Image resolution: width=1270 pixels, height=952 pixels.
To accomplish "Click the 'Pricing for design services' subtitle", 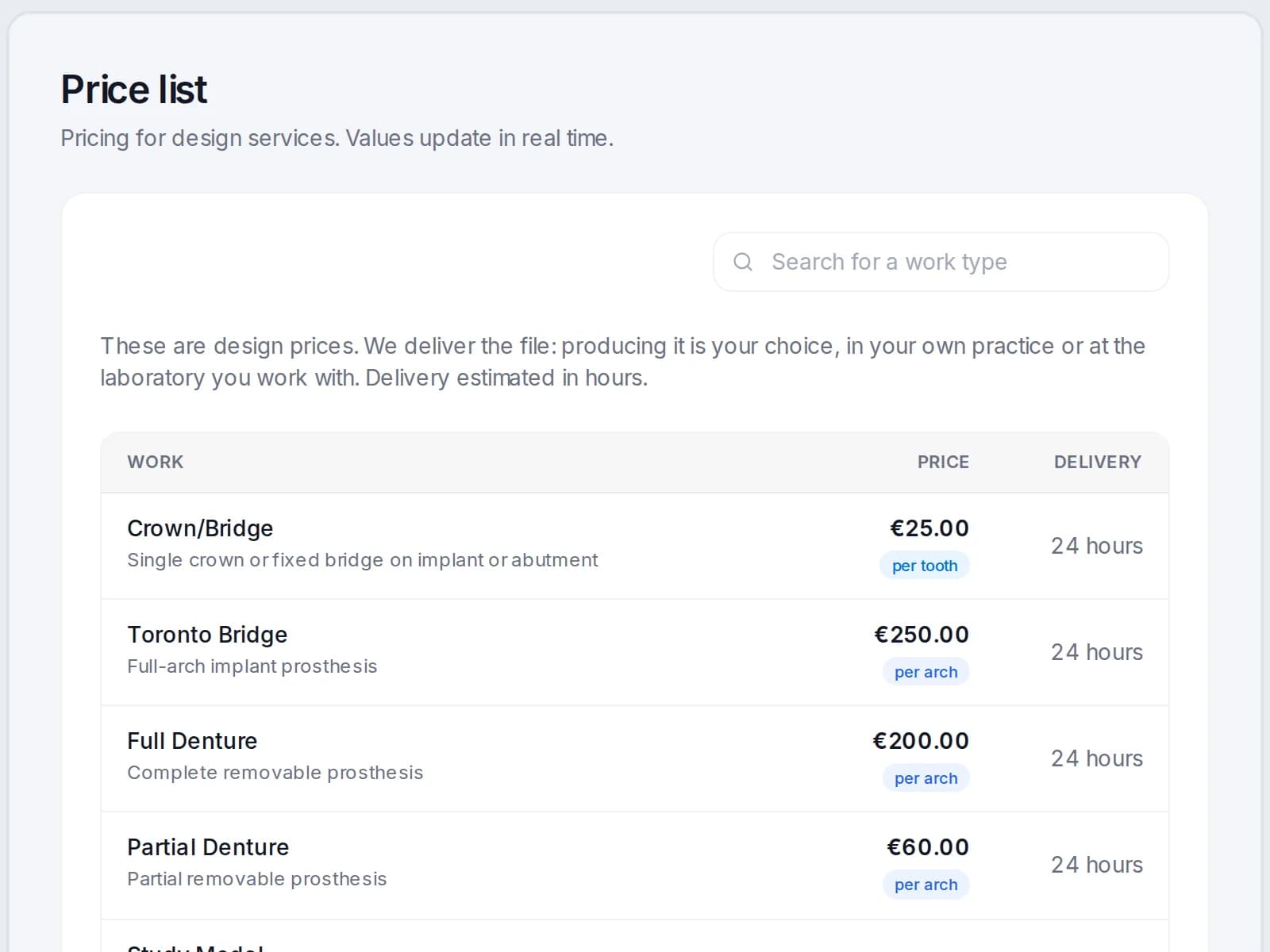I will [x=337, y=138].
